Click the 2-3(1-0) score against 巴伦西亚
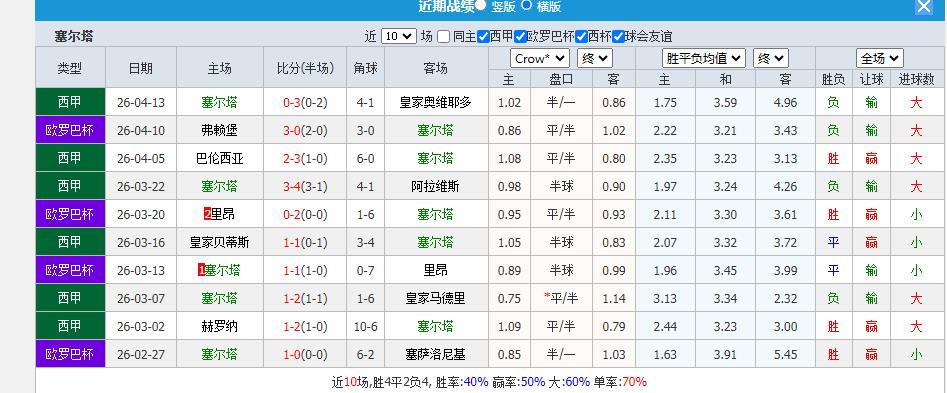This screenshot has height=393, width=947. point(305,159)
